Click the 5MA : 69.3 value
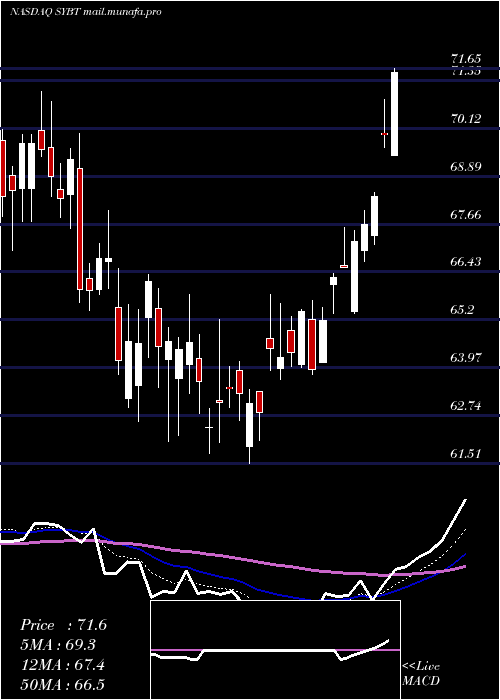Viewport: 500px width, 700px height. pos(59,645)
